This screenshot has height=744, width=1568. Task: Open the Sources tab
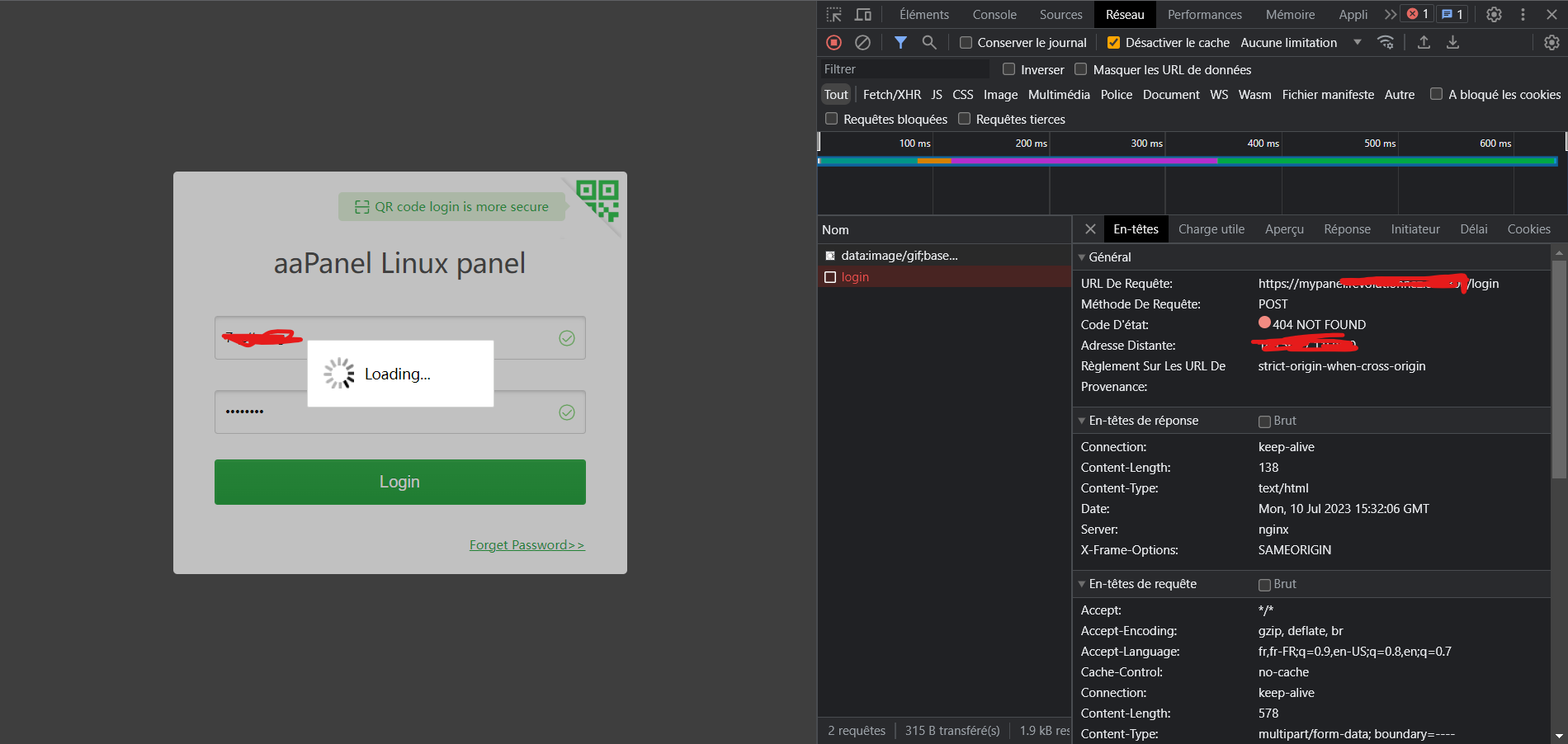(x=1061, y=15)
